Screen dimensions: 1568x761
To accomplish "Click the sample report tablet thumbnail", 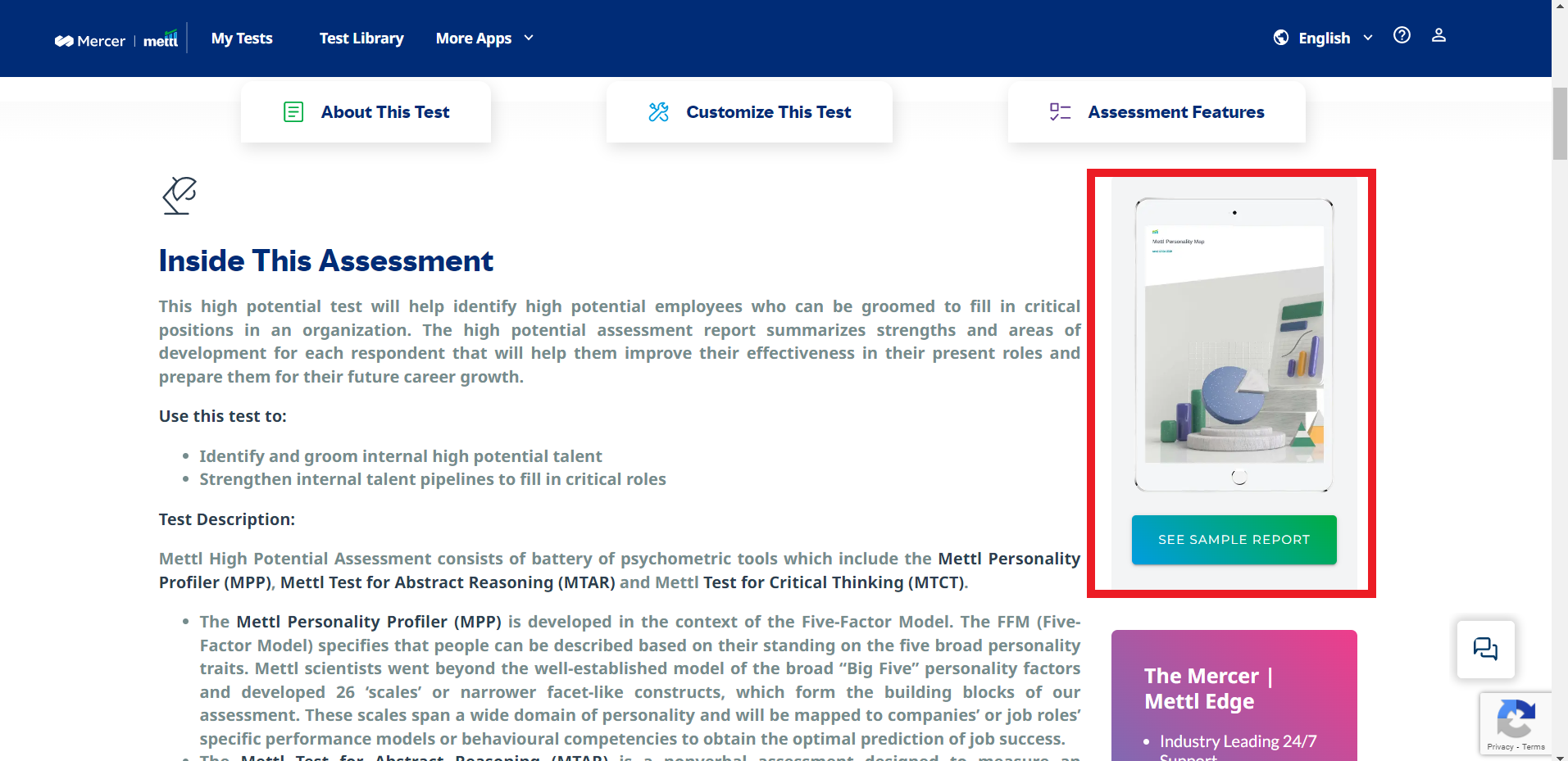I will (1234, 345).
